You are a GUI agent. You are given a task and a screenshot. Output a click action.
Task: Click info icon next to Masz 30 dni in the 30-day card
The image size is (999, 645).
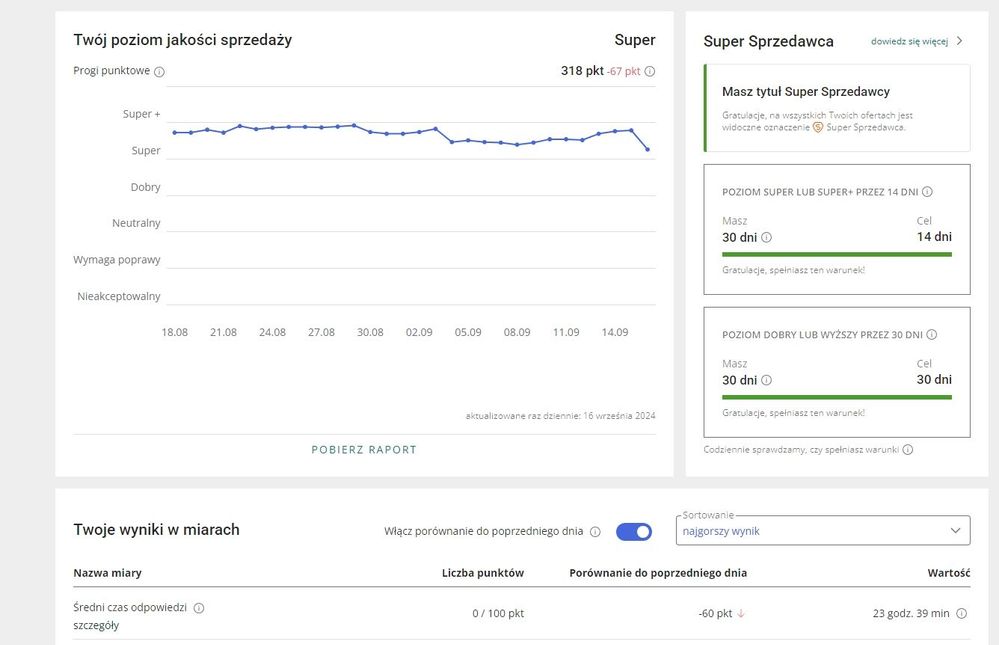[x=767, y=380]
